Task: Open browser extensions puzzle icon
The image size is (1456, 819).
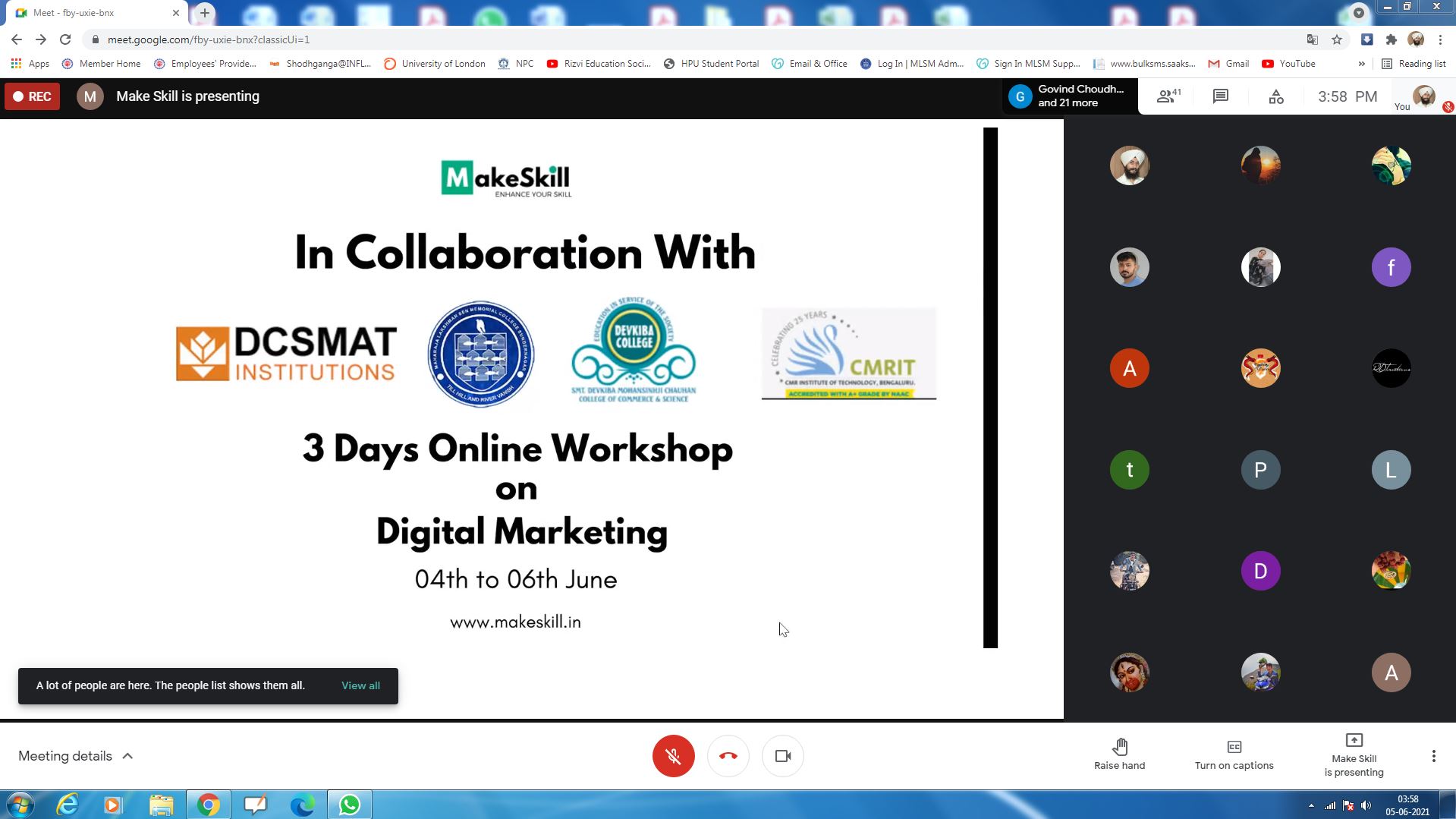Action: click(x=1391, y=39)
